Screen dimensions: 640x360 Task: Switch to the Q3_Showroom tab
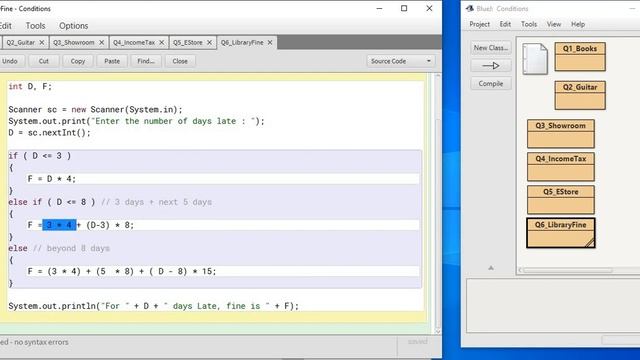point(73,42)
